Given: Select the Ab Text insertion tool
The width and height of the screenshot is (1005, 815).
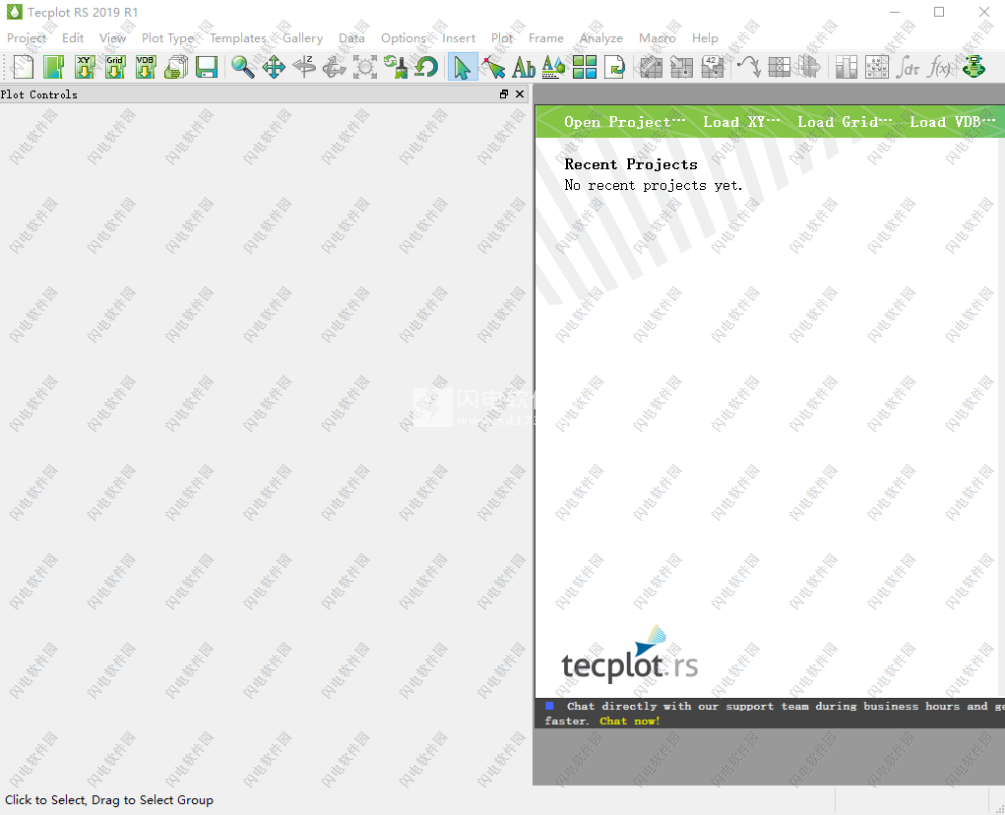Looking at the screenshot, I should (524, 67).
